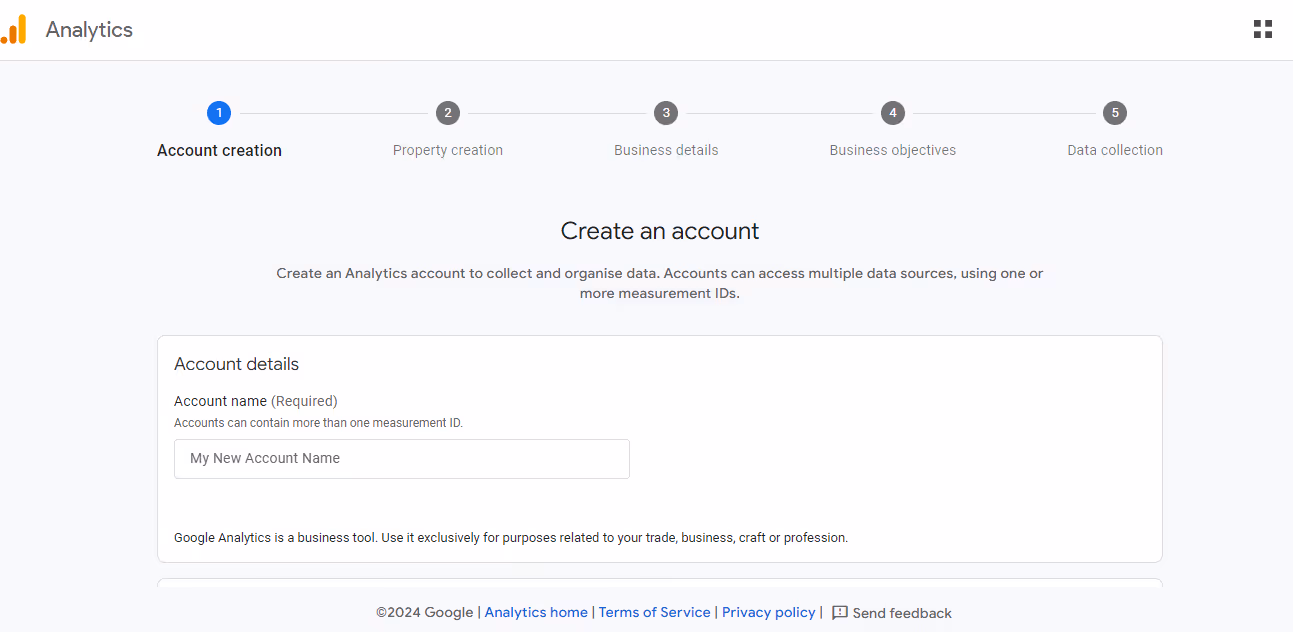Viewport: 1293px width, 632px height.
Task: Open the Google apps grid icon
Action: (x=1263, y=29)
